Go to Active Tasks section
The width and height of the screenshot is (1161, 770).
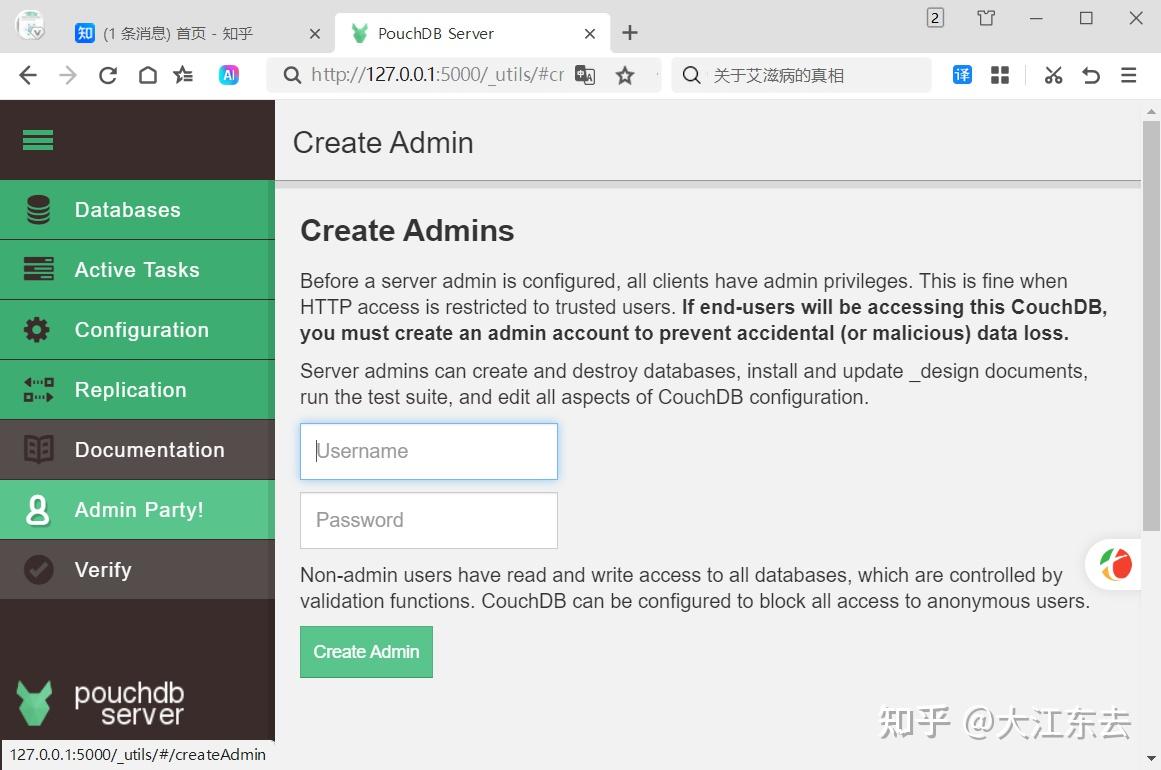[x=136, y=270]
